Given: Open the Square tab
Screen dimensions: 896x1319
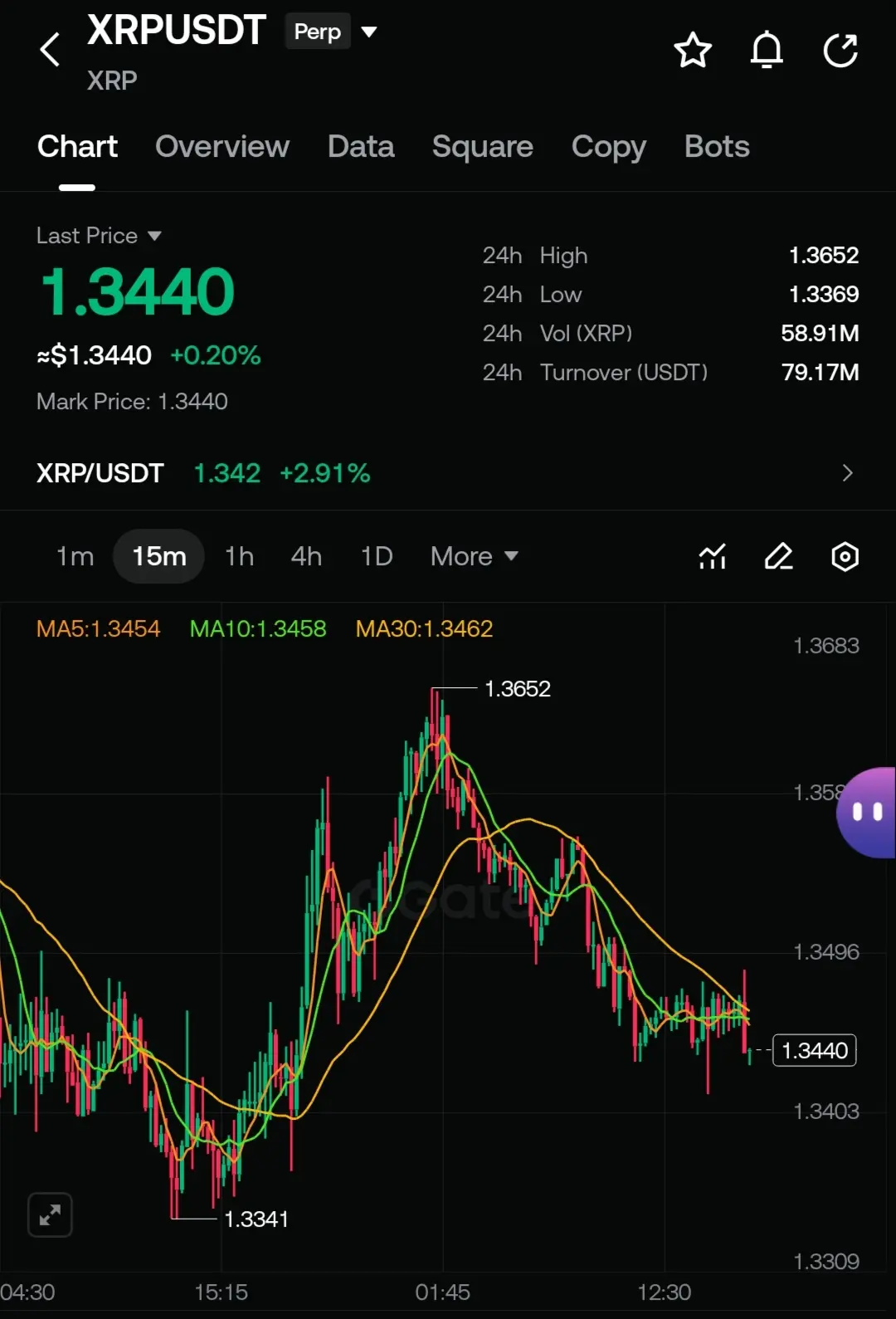Looking at the screenshot, I should click(x=483, y=147).
